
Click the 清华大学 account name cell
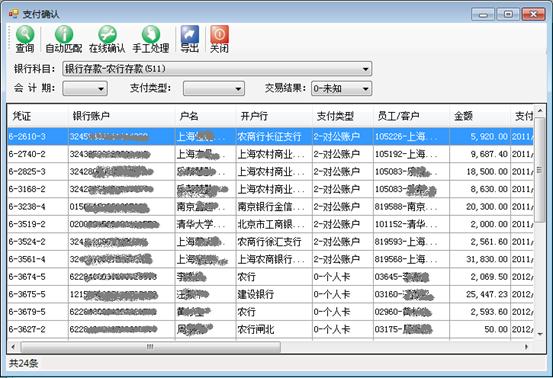(x=205, y=224)
